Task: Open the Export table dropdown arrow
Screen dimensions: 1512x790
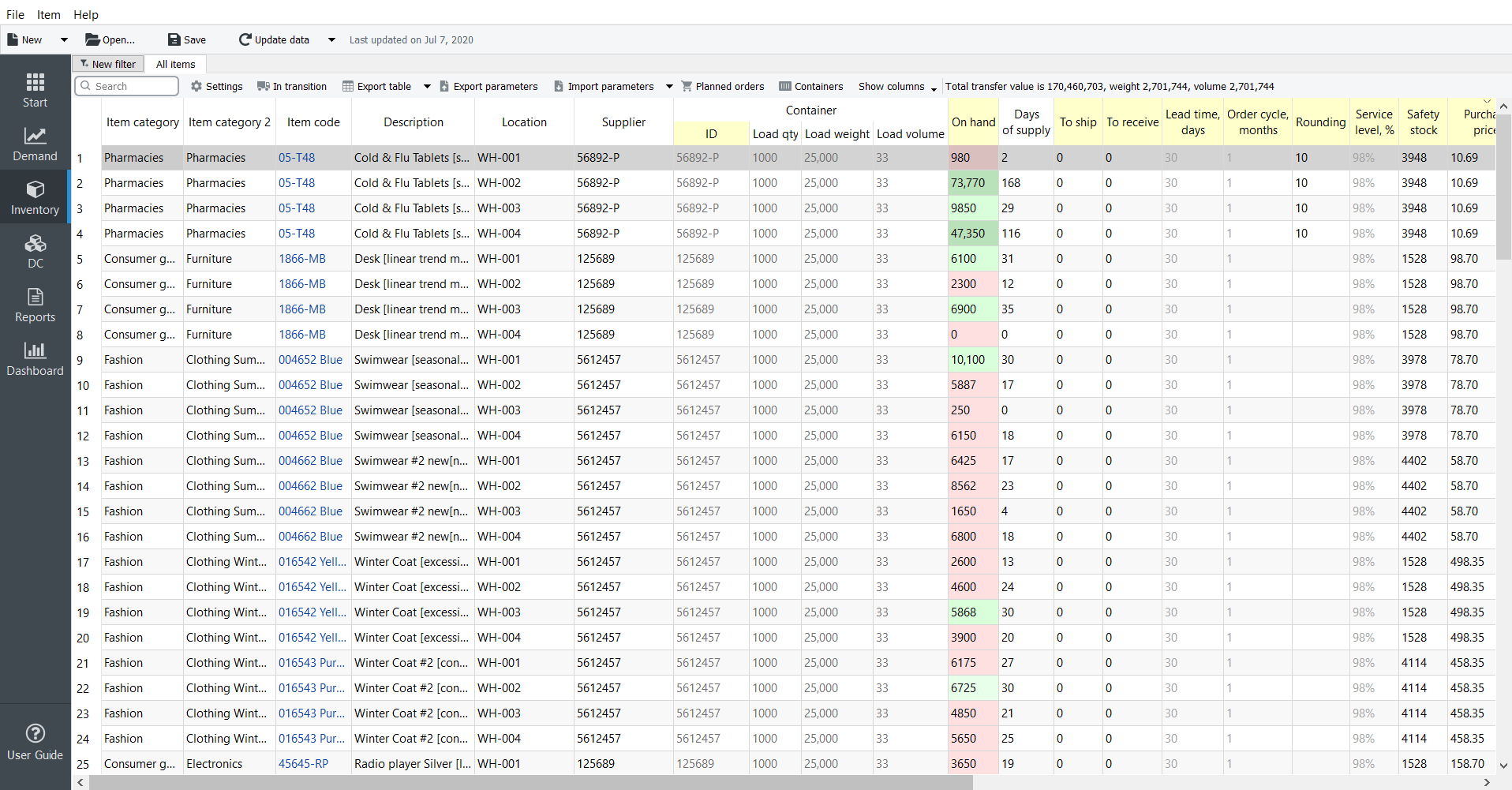Action: (x=427, y=87)
